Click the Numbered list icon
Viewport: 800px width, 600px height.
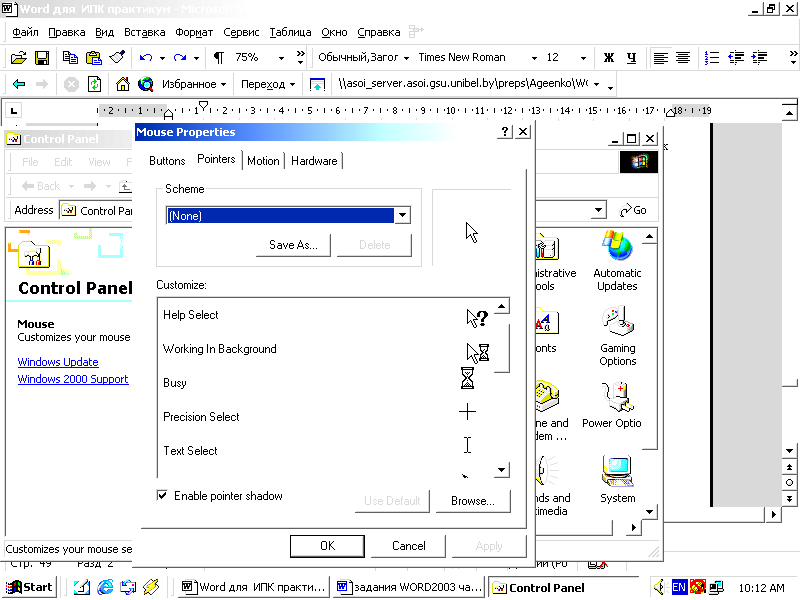pyautogui.click(x=712, y=58)
